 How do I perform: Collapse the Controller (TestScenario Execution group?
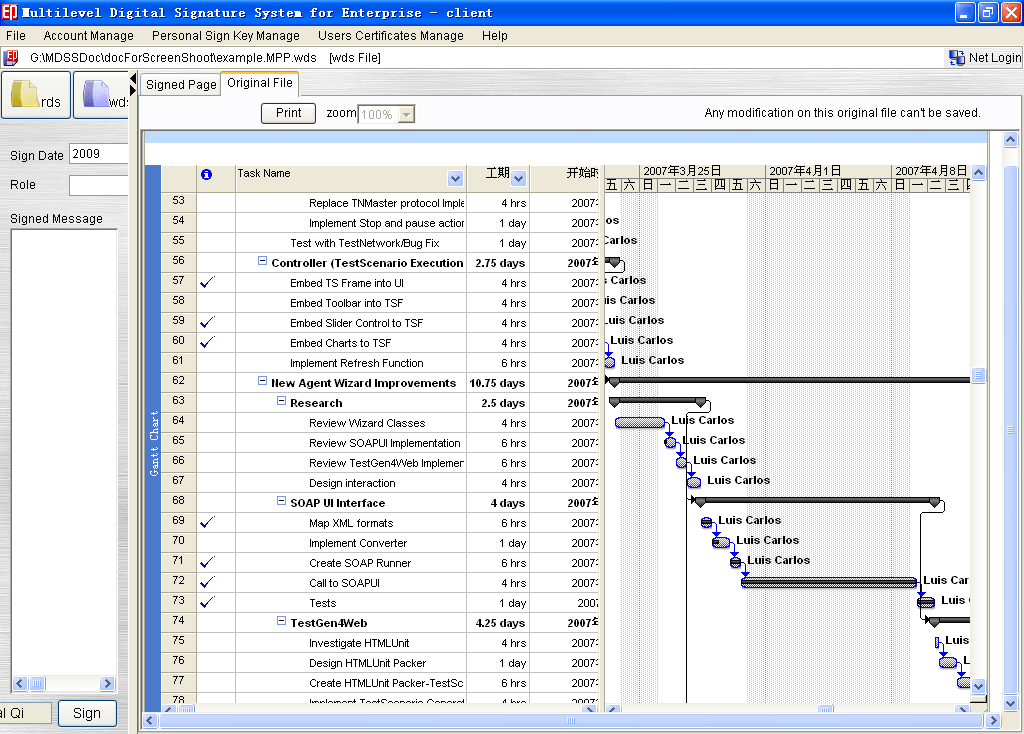point(263,261)
